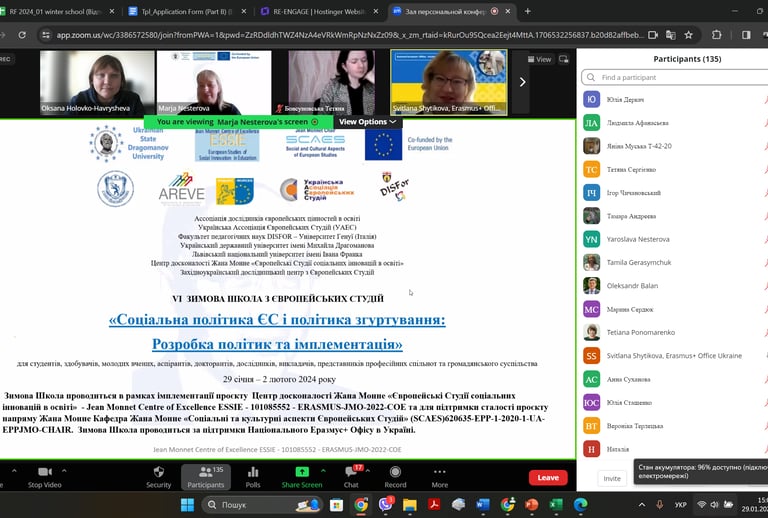Click the site information icon in address bar

pyautogui.click(x=46, y=35)
